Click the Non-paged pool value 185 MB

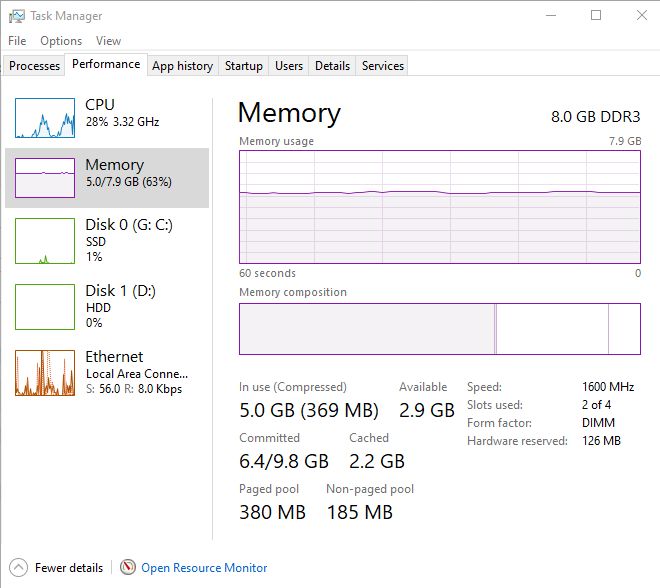coord(359,512)
